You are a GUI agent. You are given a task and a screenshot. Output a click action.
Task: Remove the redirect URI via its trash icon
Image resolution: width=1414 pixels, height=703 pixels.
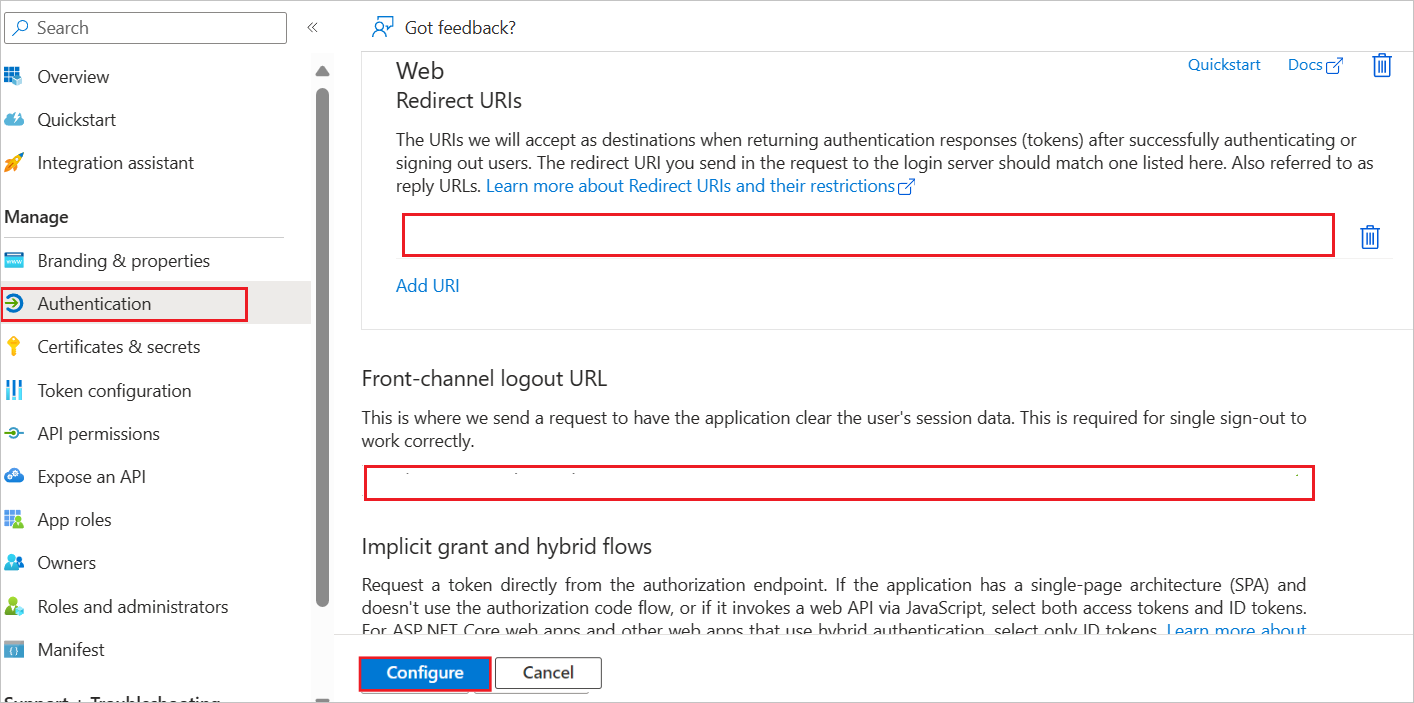(1370, 237)
